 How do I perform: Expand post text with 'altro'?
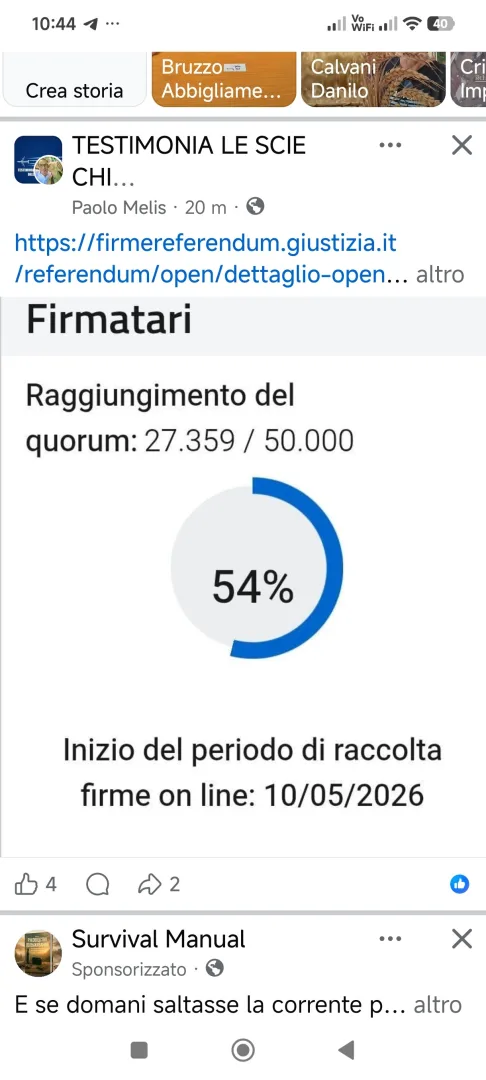point(440,276)
